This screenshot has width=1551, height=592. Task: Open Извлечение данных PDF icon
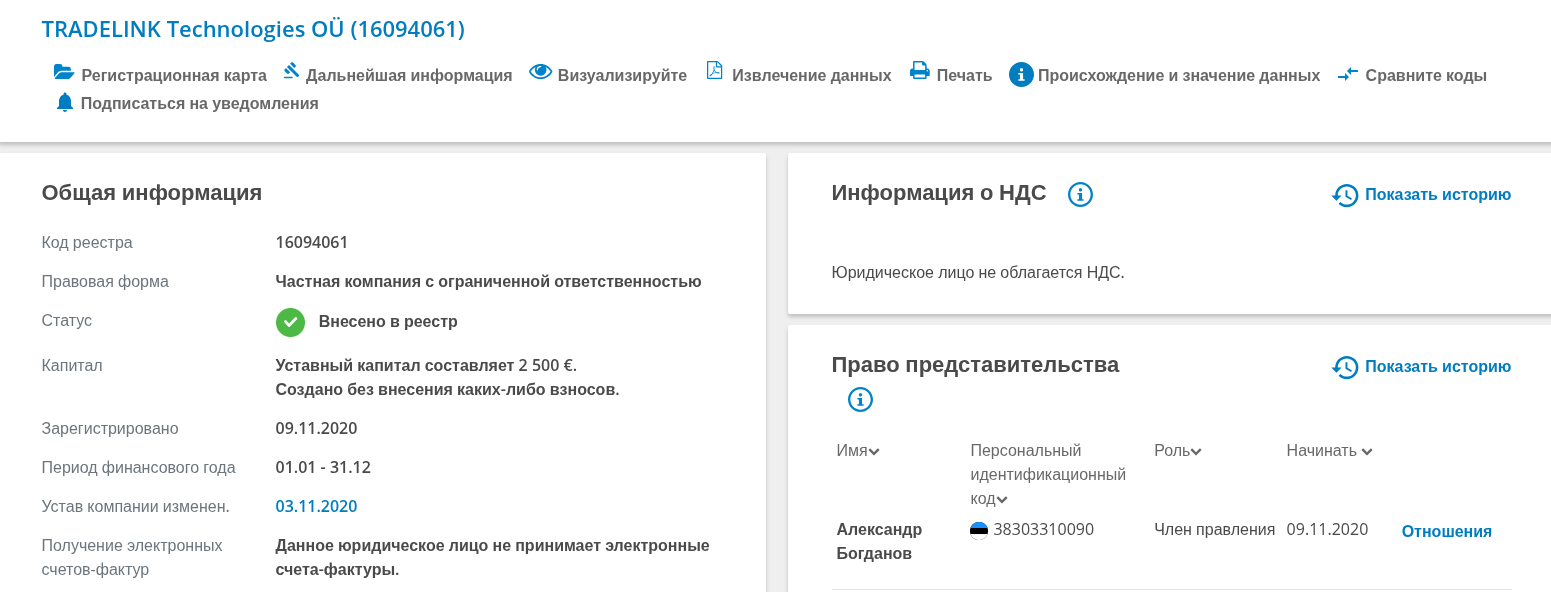point(714,71)
